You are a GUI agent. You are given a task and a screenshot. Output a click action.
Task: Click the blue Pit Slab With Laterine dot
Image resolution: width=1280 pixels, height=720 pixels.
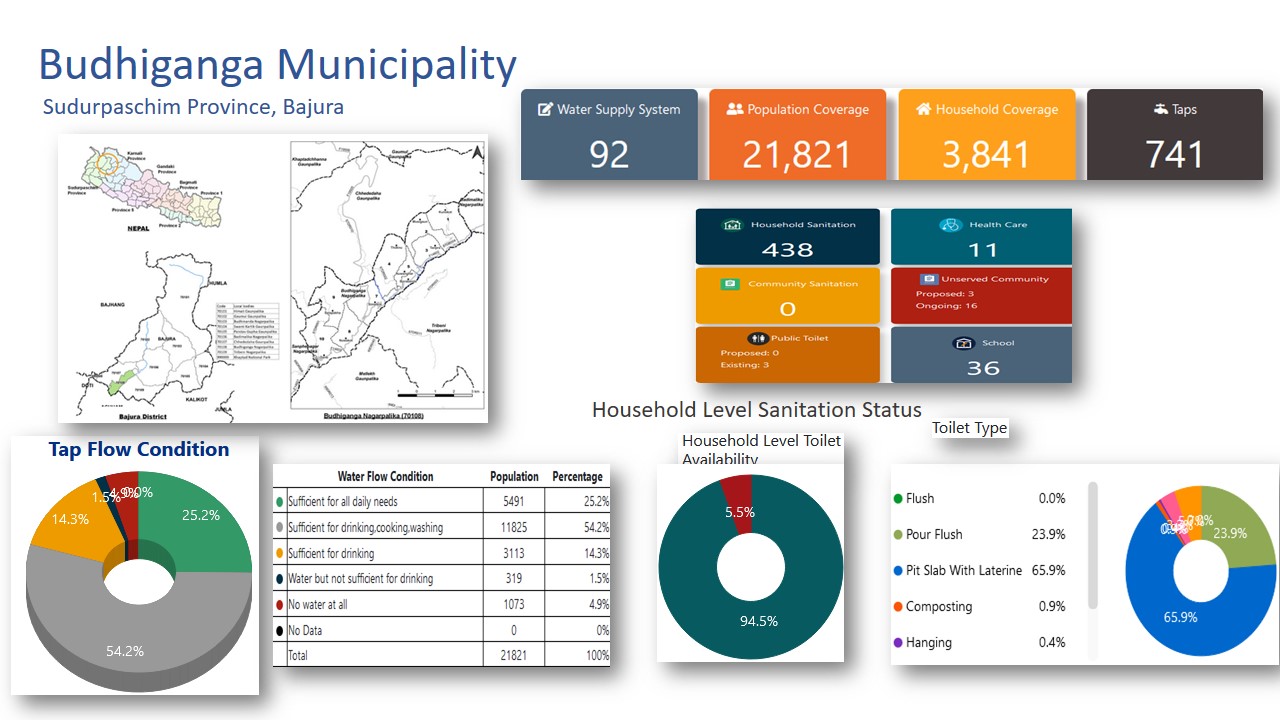(x=898, y=570)
